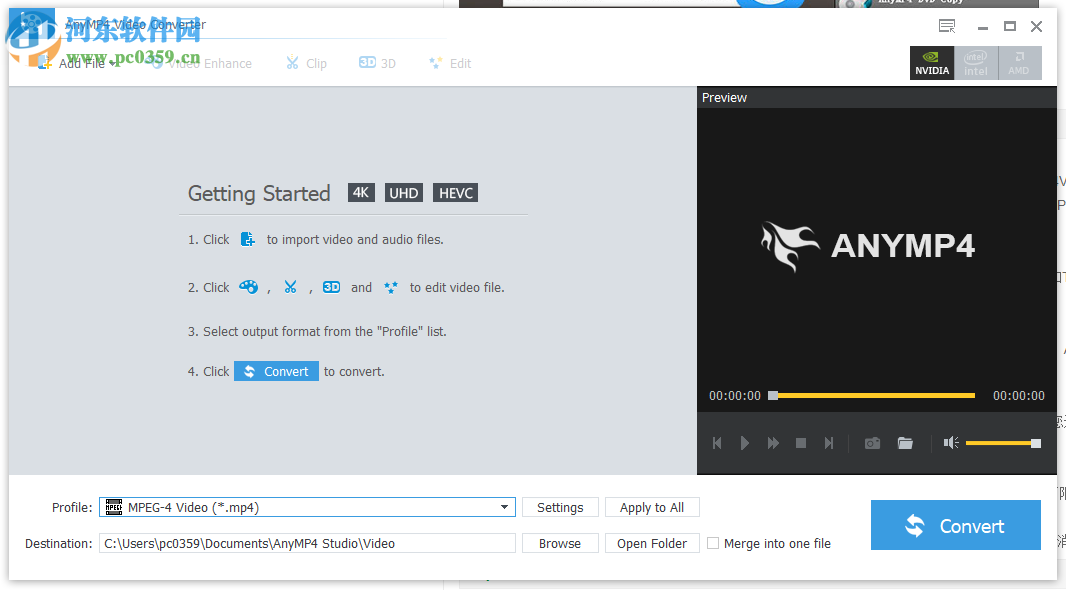Screen dimensions: 1066x590
Task: Open the title bar menu icon
Action: [x=947, y=27]
